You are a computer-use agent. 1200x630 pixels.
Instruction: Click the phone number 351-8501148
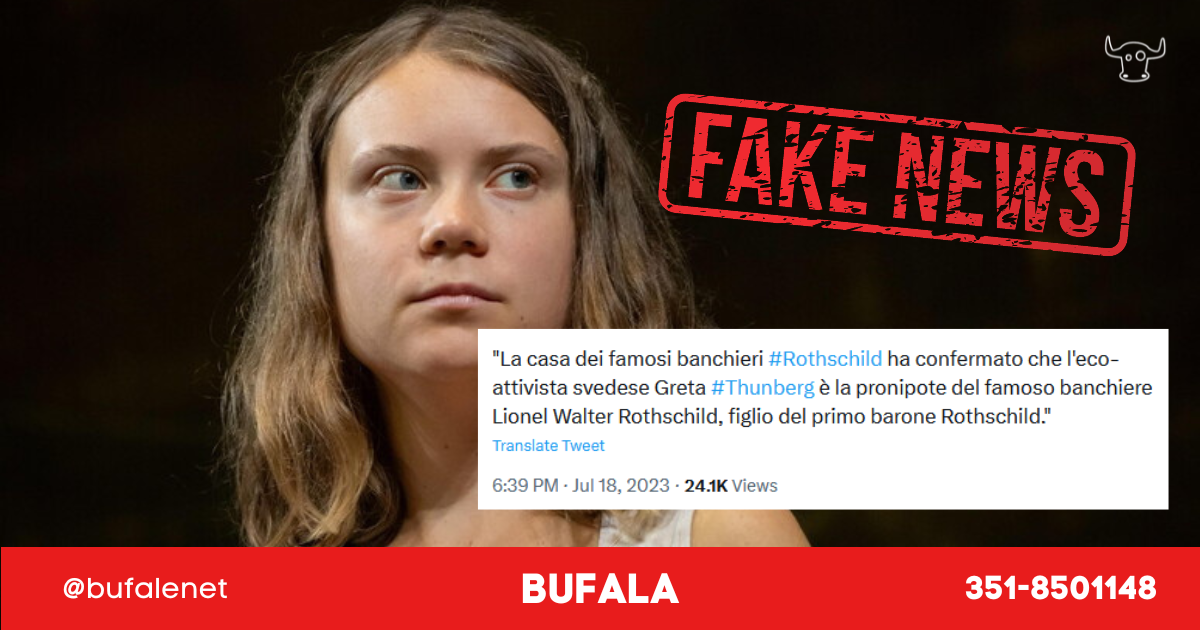1060,588
